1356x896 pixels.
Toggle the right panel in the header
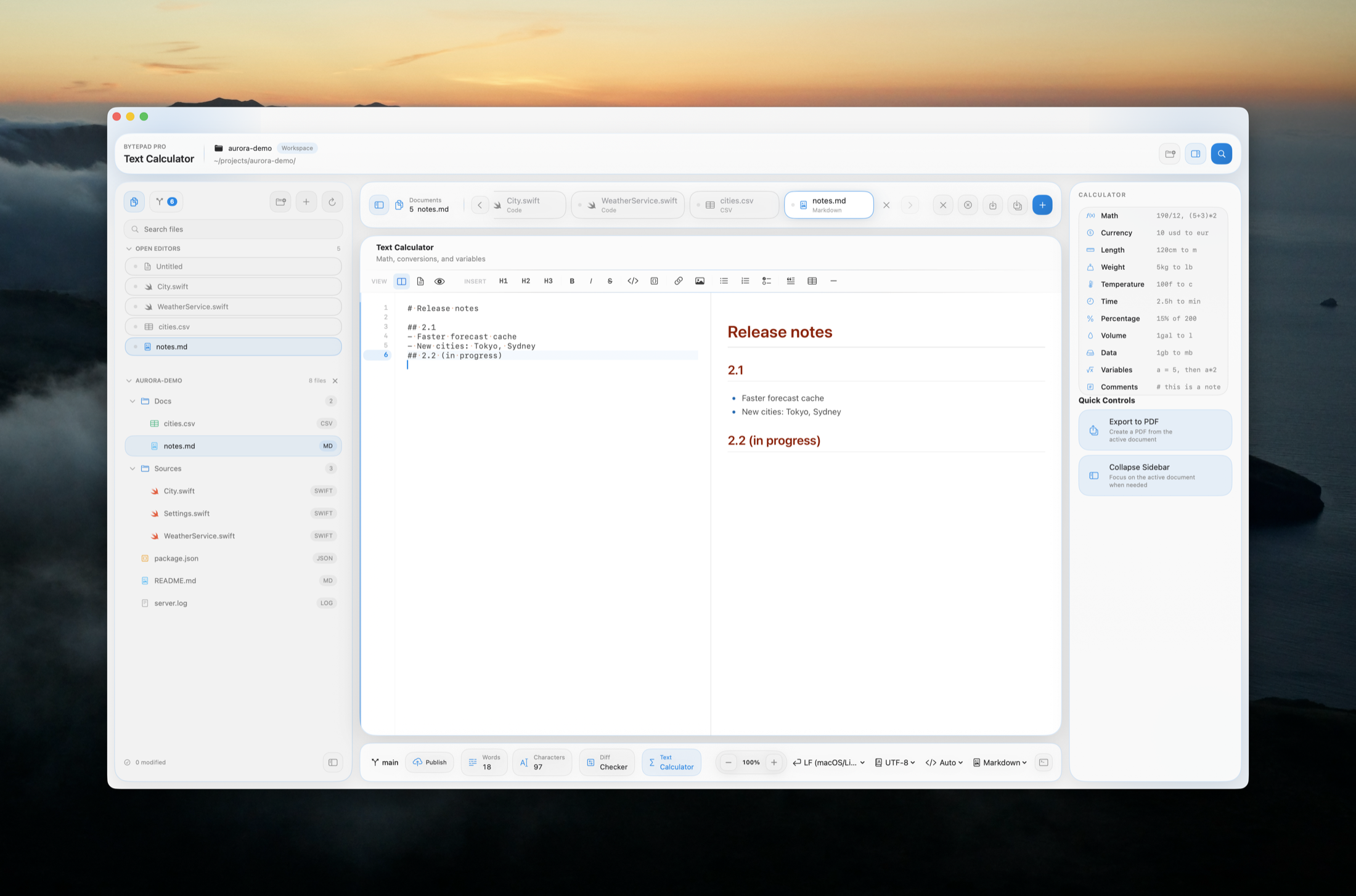coord(1196,153)
